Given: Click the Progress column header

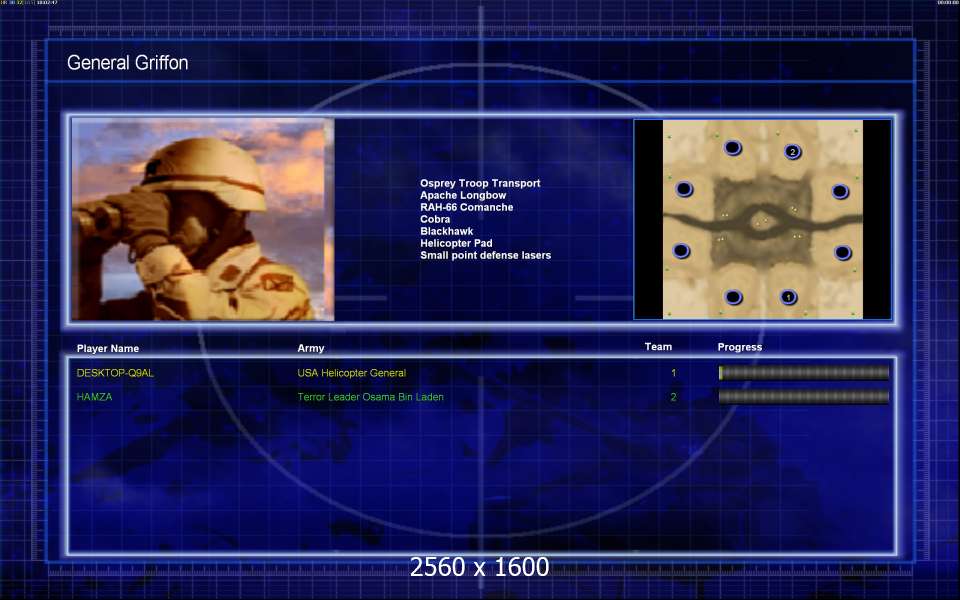Looking at the screenshot, I should (x=740, y=347).
